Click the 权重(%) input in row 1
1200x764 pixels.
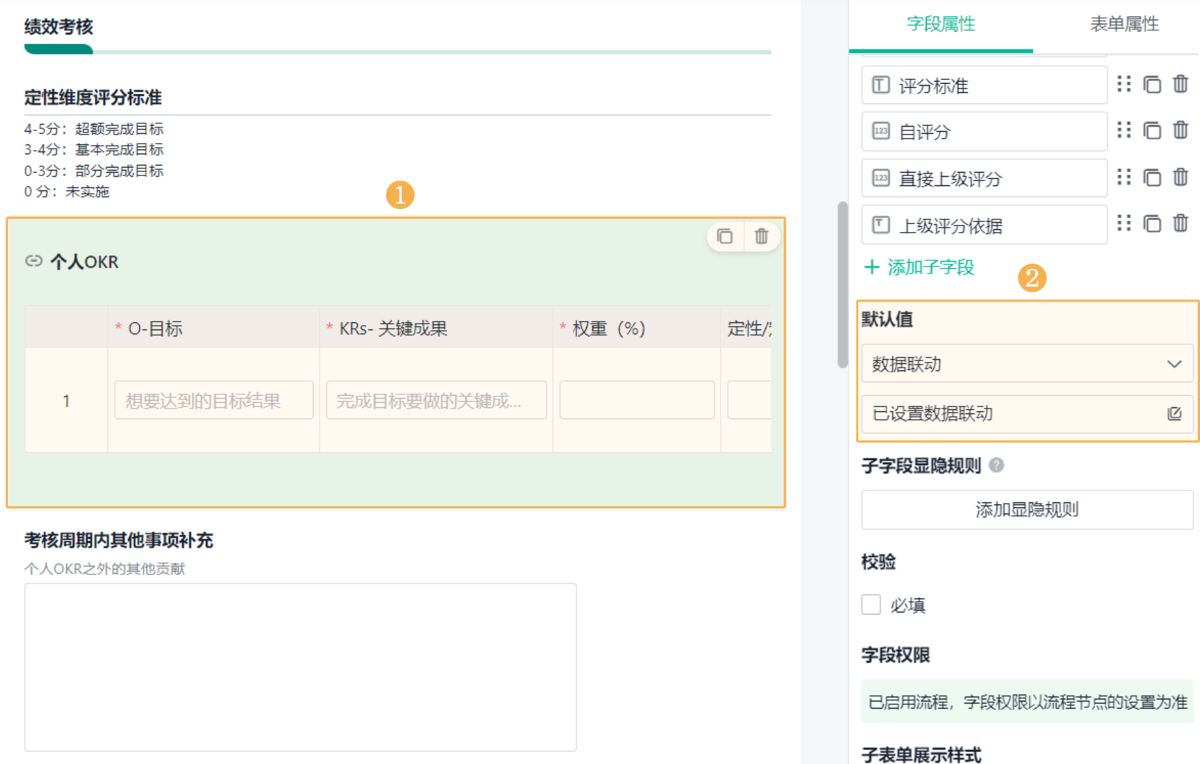[x=637, y=400]
